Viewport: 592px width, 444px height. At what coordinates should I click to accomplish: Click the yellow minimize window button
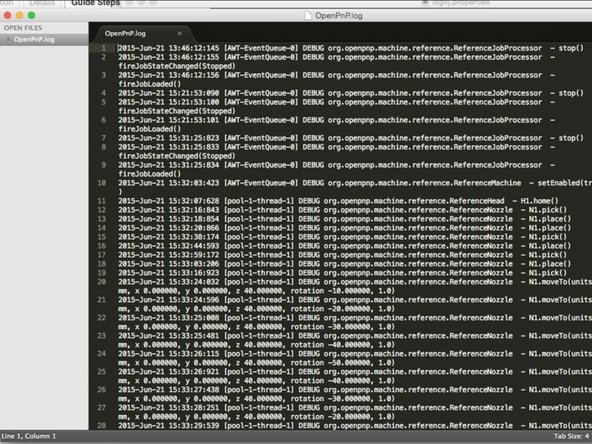pos(20,15)
